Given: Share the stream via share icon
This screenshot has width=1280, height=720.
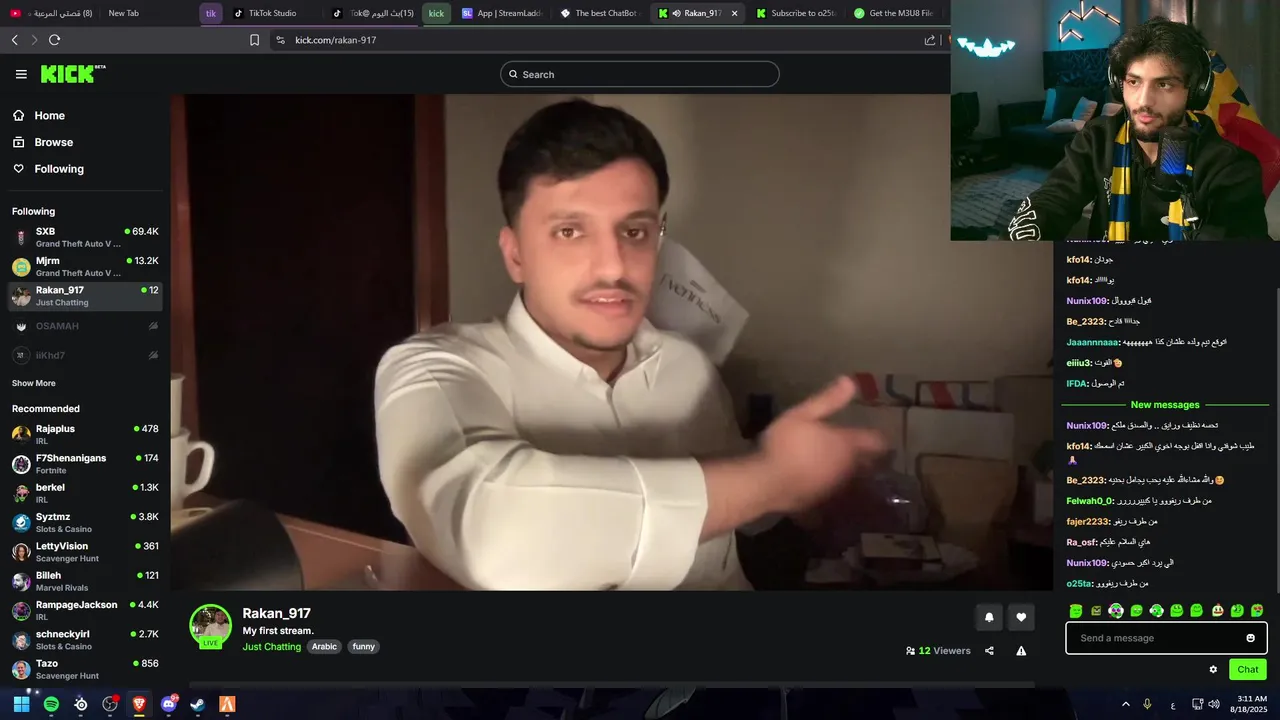Looking at the screenshot, I should click(x=989, y=650).
